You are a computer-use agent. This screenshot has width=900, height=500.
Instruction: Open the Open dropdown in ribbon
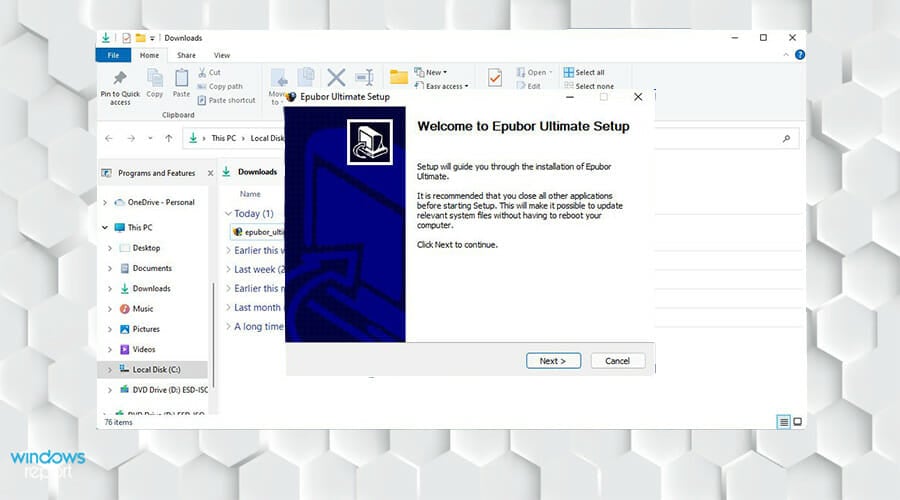pyautogui.click(x=534, y=72)
